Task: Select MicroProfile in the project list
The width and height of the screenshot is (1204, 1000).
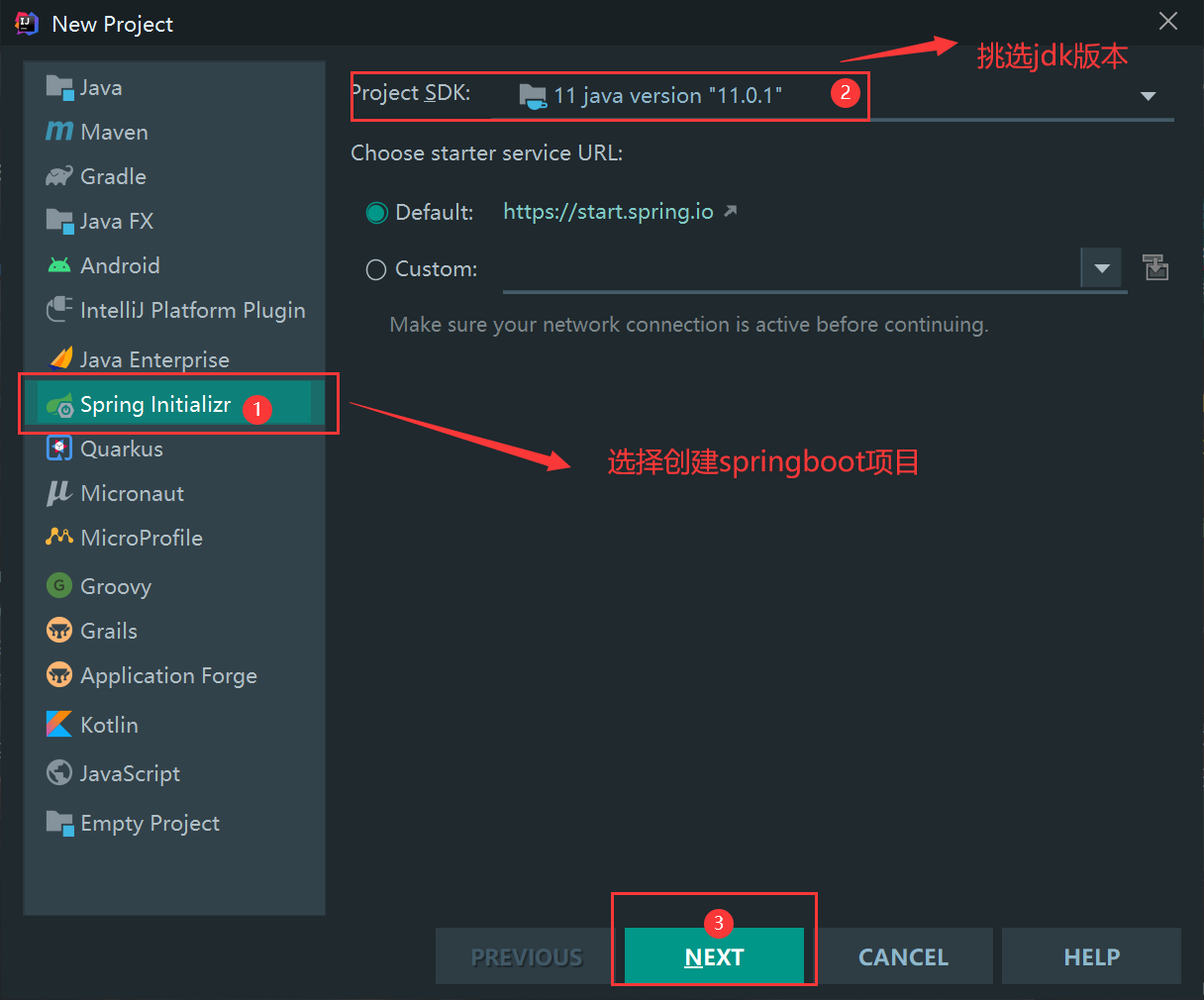Action: pyautogui.click(x=142, y=538)
